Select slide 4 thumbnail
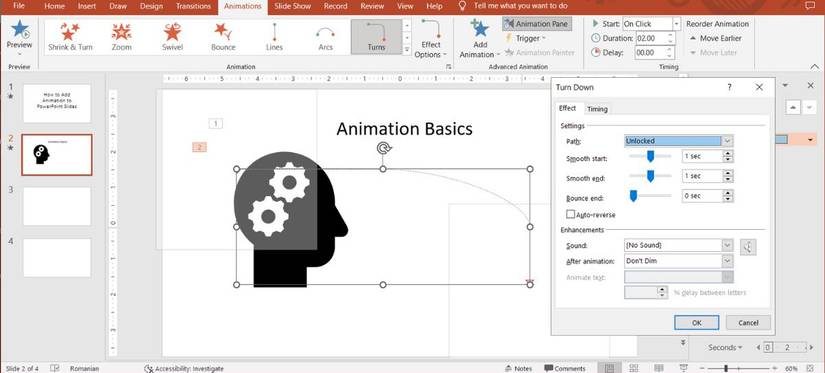Image resolution: width=825 pixels, height=373 pixels. tap(57, 258)
